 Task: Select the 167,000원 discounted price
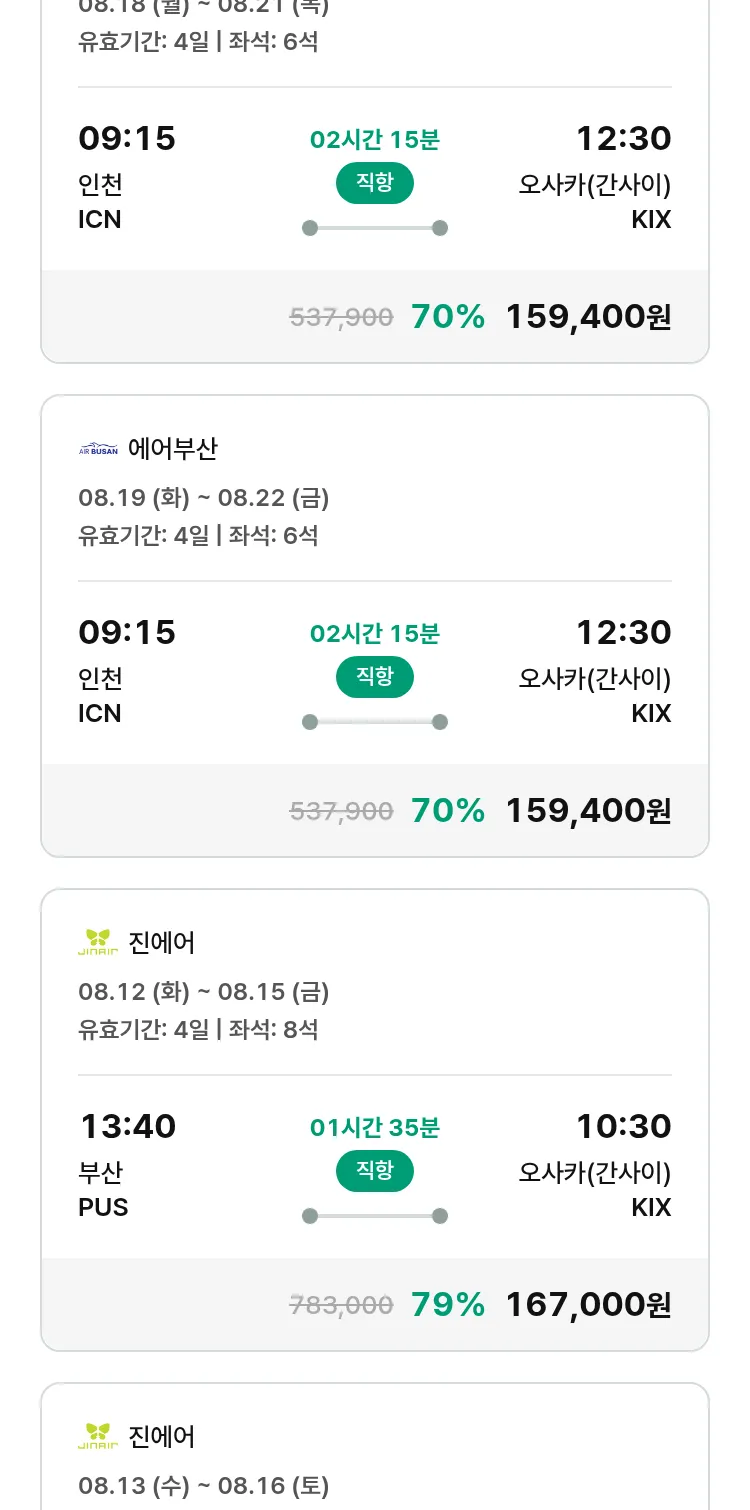click(588, 1304)
